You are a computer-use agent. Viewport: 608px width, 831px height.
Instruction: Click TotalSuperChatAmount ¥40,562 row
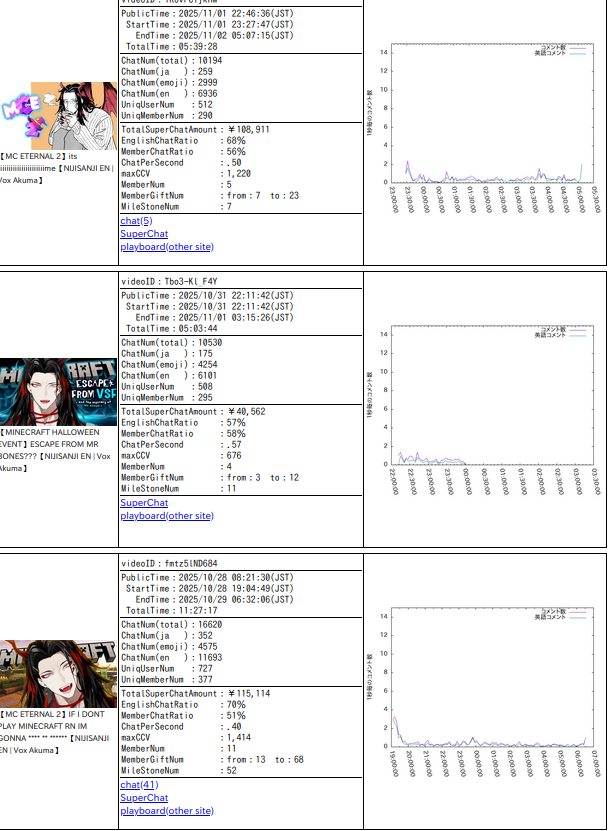click(193, 411)
